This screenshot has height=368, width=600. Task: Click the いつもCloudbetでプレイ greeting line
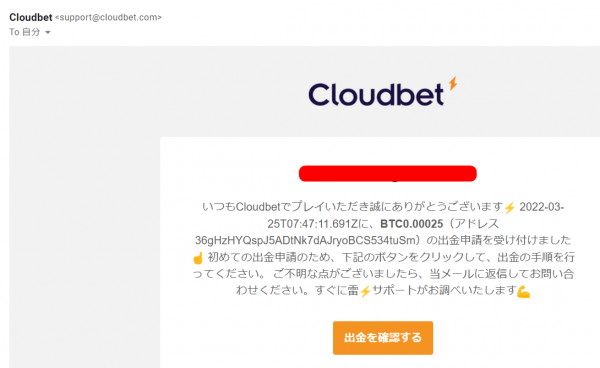352,207
